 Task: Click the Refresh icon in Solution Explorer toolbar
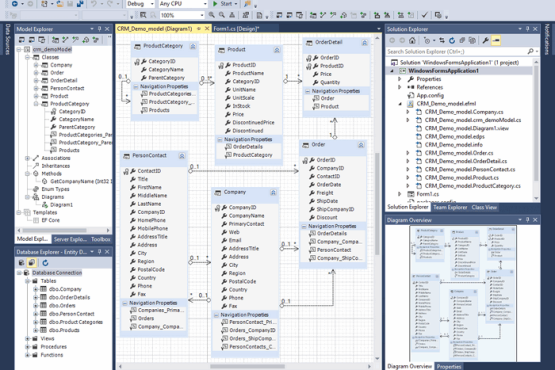tap(452, 40)
